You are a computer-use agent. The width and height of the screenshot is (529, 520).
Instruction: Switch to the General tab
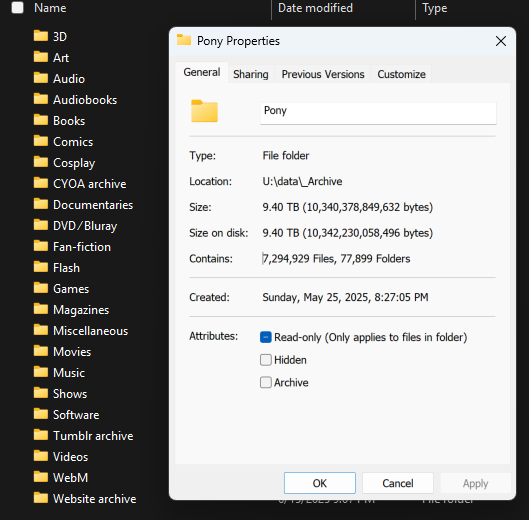202,72
